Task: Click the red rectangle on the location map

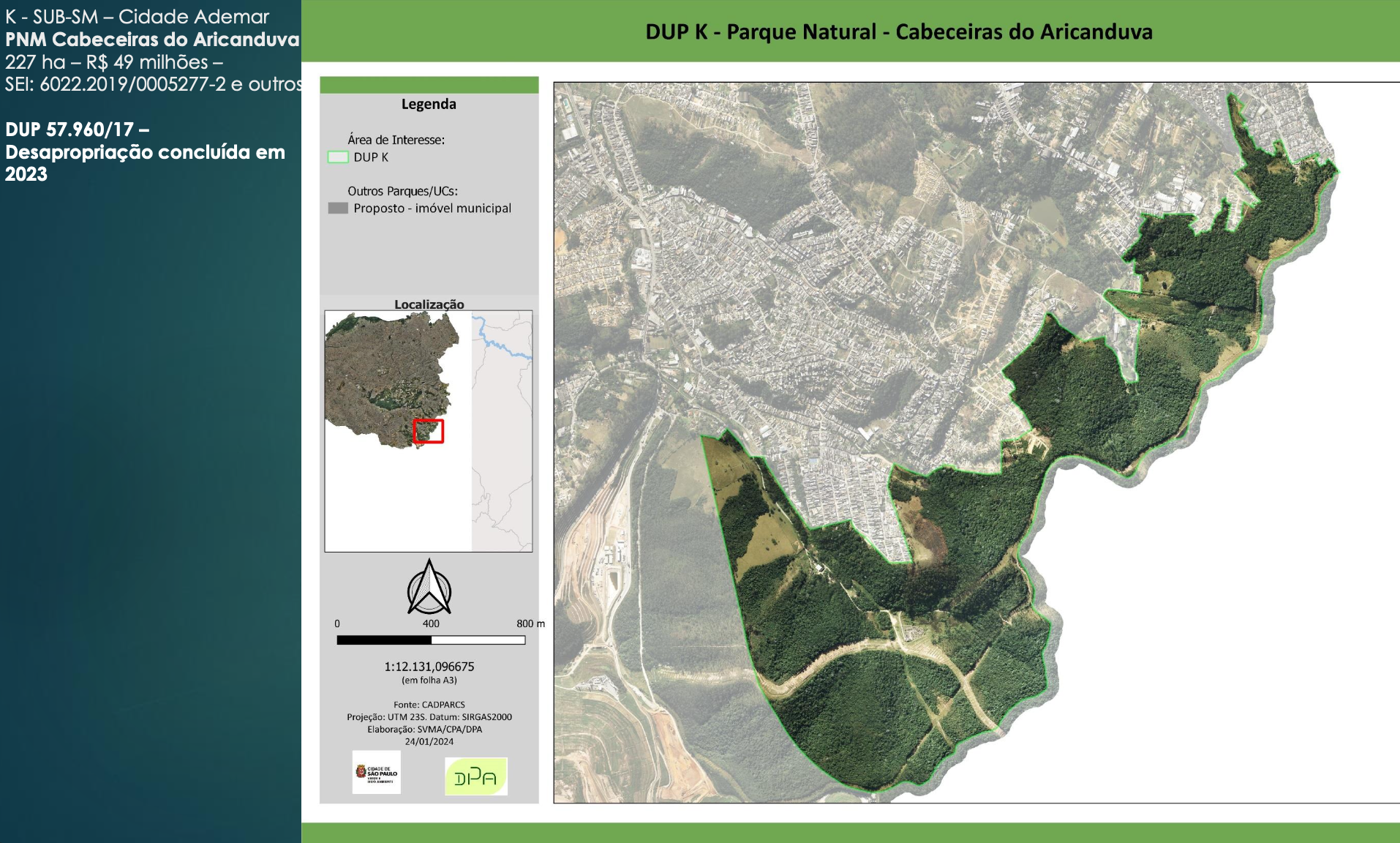Action: point(429,431)
